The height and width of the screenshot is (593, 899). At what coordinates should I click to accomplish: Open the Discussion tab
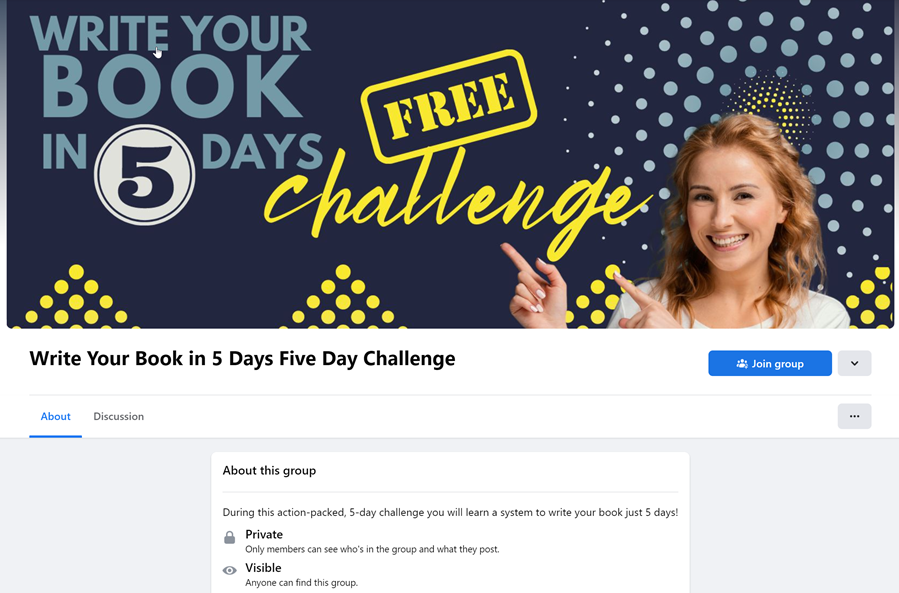click(x=119, y=416)
